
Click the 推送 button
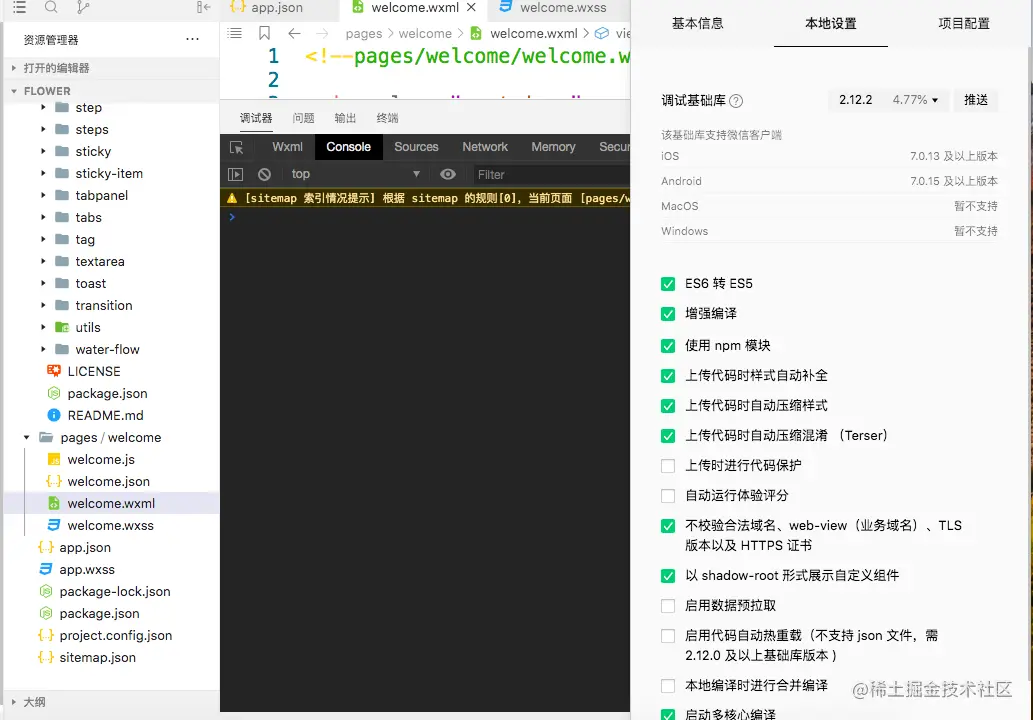click(976, 100)
